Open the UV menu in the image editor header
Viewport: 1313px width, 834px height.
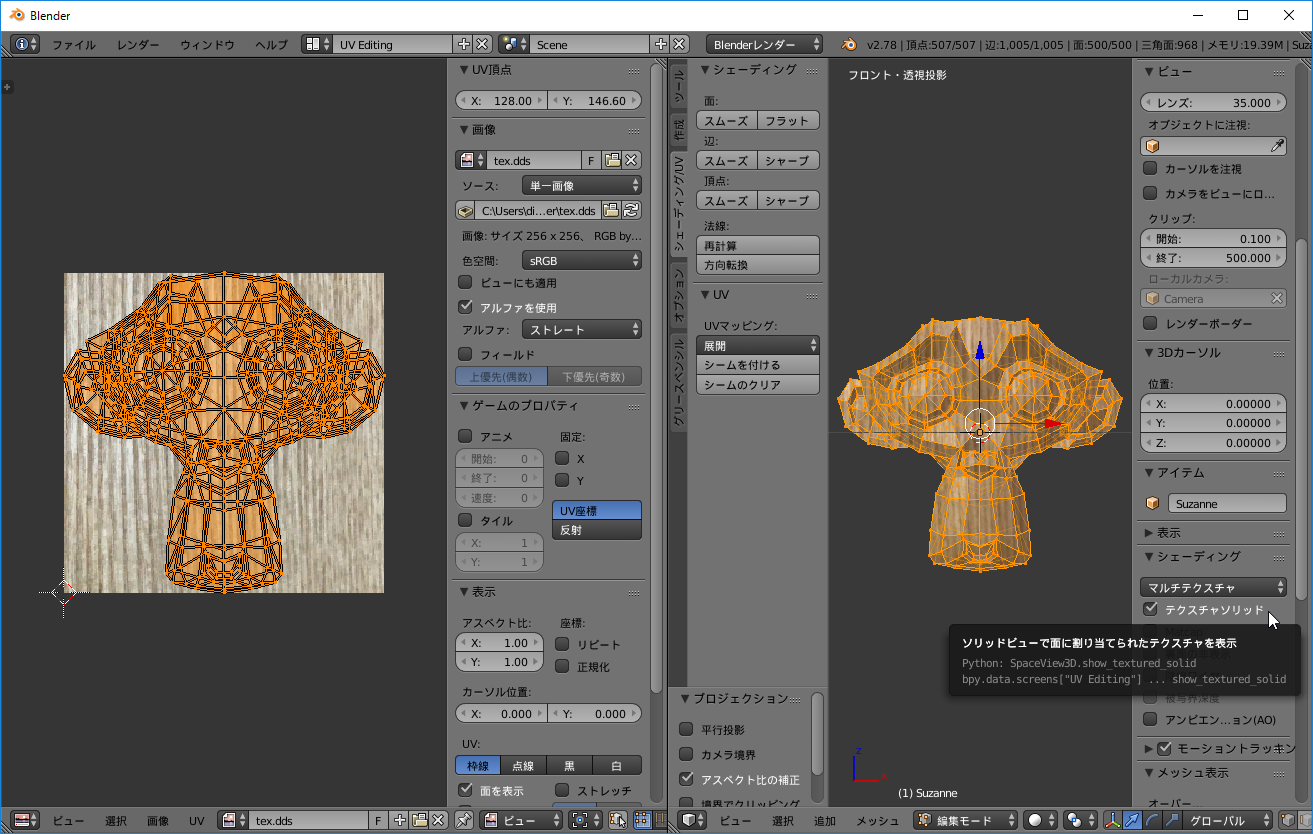[196, 820]
